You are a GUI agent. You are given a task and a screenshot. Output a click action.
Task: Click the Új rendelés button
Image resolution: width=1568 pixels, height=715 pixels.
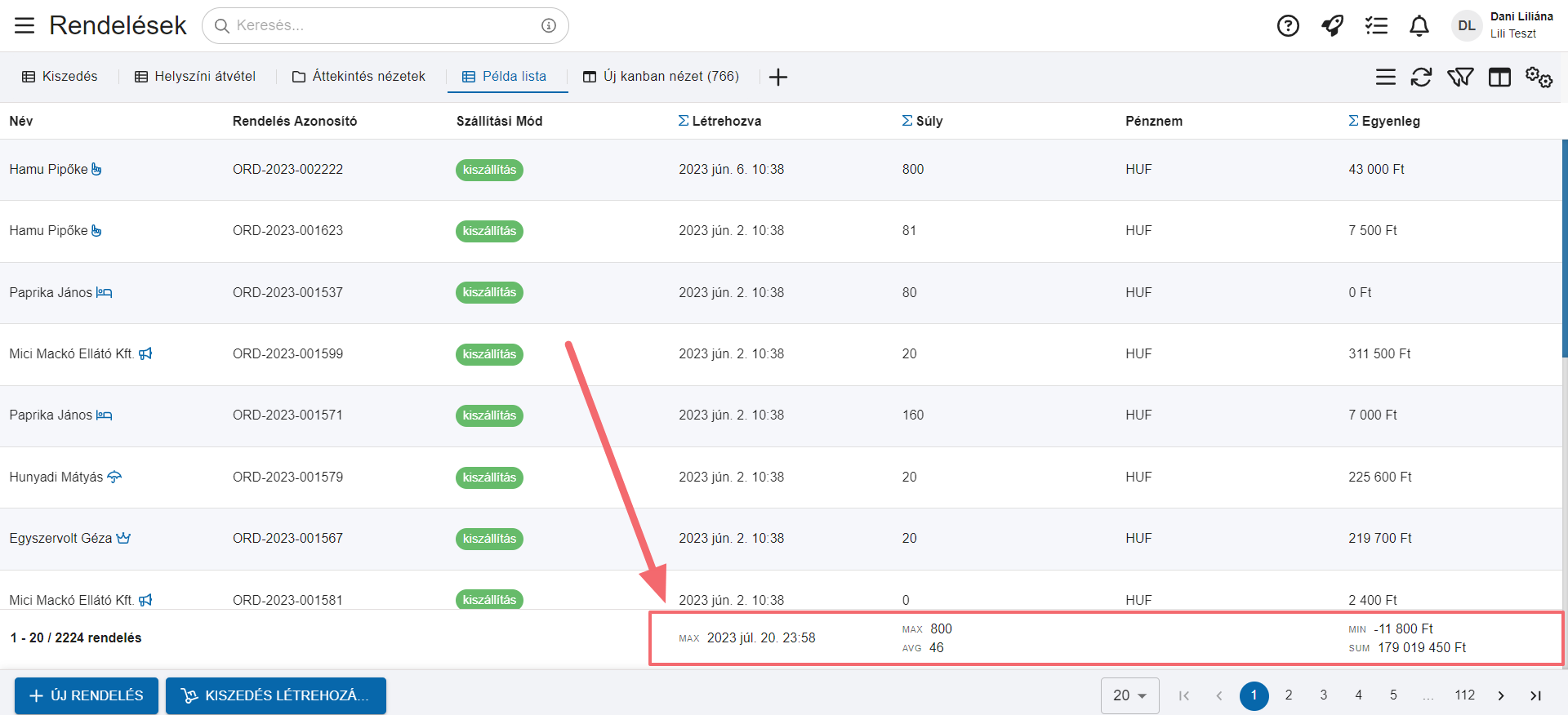87,695
